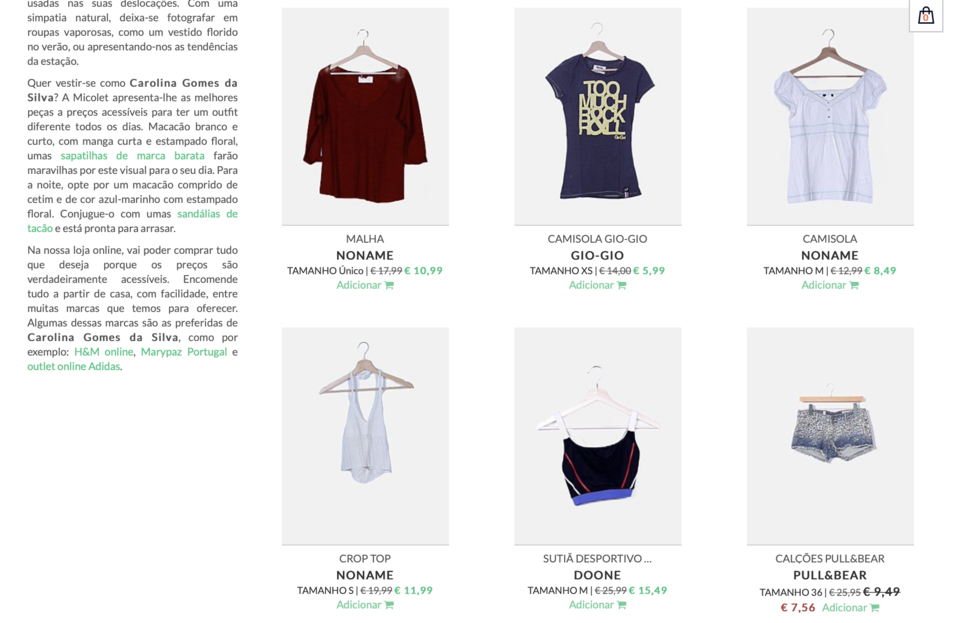Click cart icon for Pull&Bear shorts
Viewport: 960px width, 623px height.
874,608
